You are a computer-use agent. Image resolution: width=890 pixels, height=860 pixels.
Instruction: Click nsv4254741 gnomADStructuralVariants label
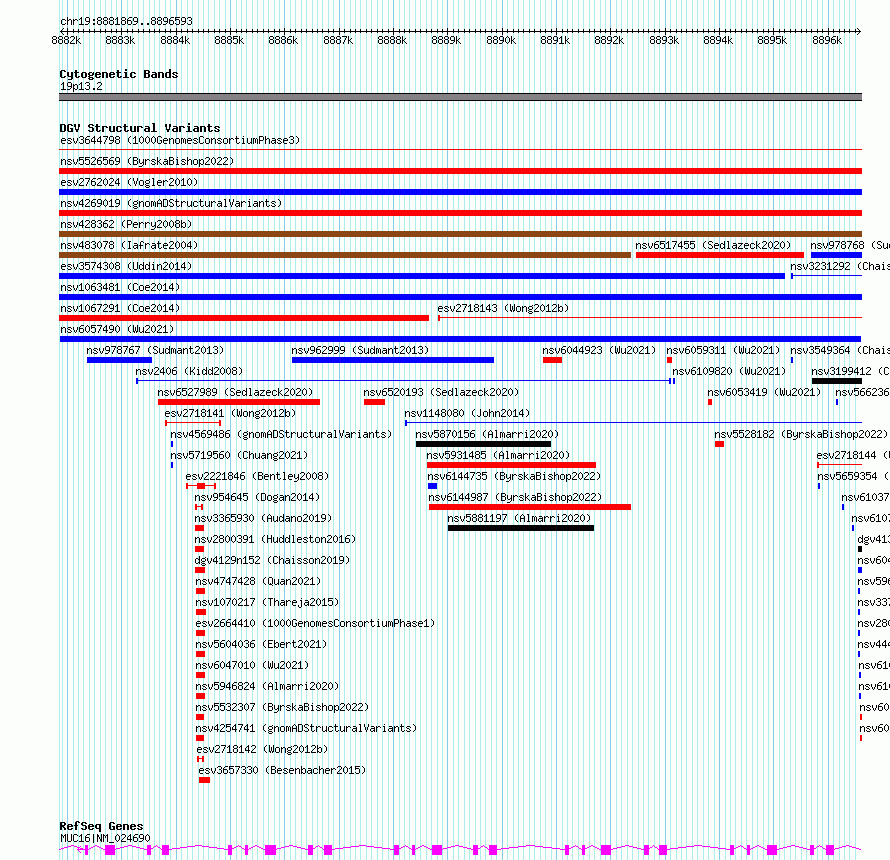click(x=306, y=728)
